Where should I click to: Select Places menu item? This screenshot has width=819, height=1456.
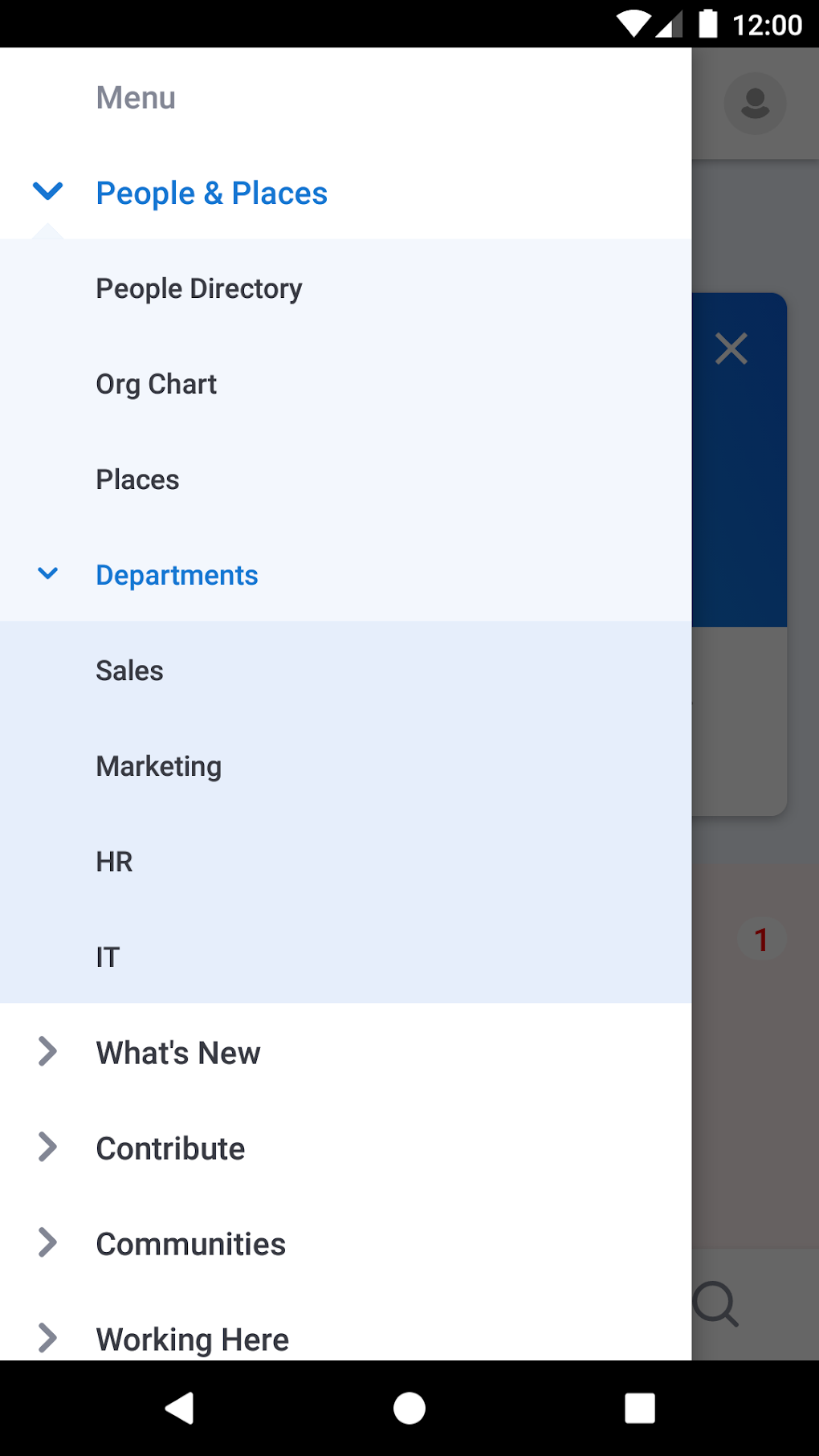point(138,479)
